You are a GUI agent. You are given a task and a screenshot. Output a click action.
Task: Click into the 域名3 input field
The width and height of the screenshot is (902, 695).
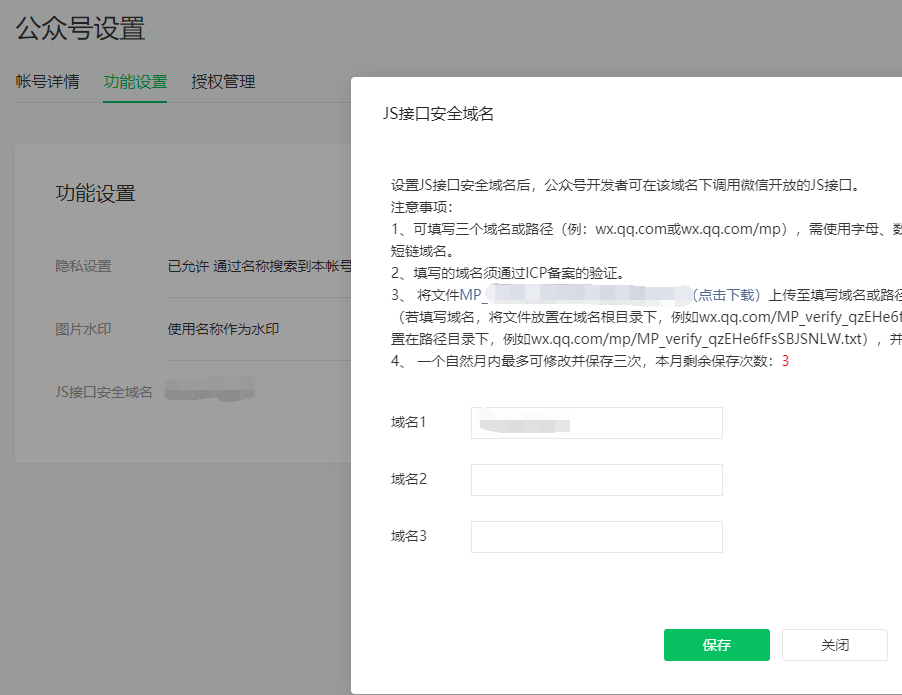tap(596, 537)
